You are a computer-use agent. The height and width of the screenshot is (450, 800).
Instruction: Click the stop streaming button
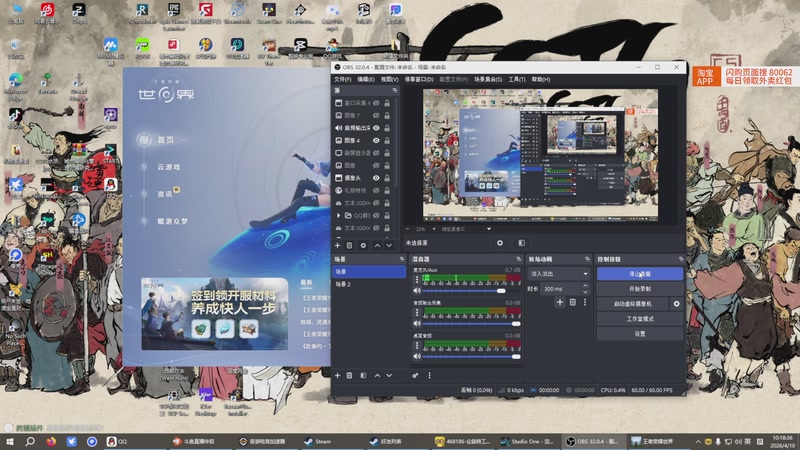click(640, 274)
